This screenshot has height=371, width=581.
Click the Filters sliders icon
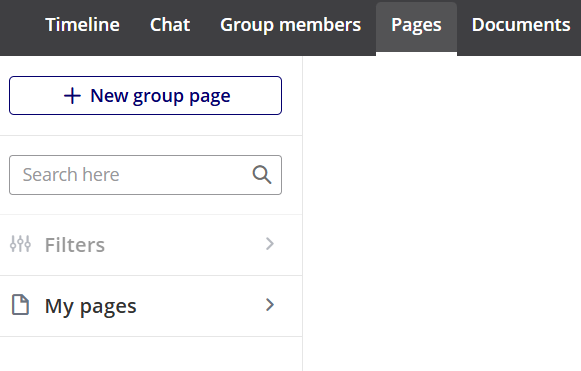click(20, 244)
